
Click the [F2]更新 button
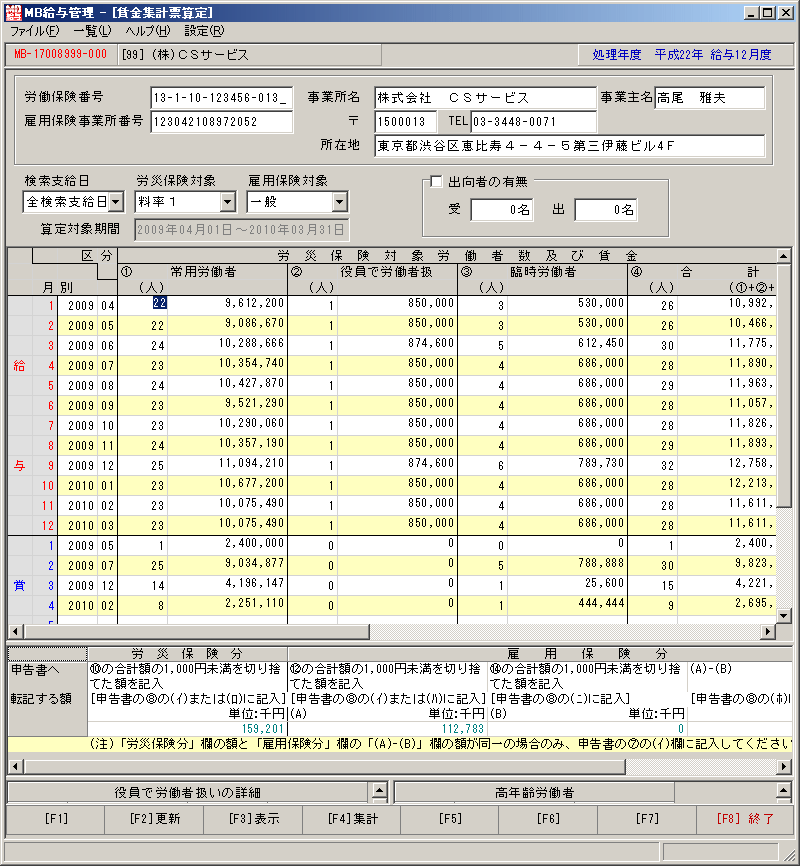154,819
